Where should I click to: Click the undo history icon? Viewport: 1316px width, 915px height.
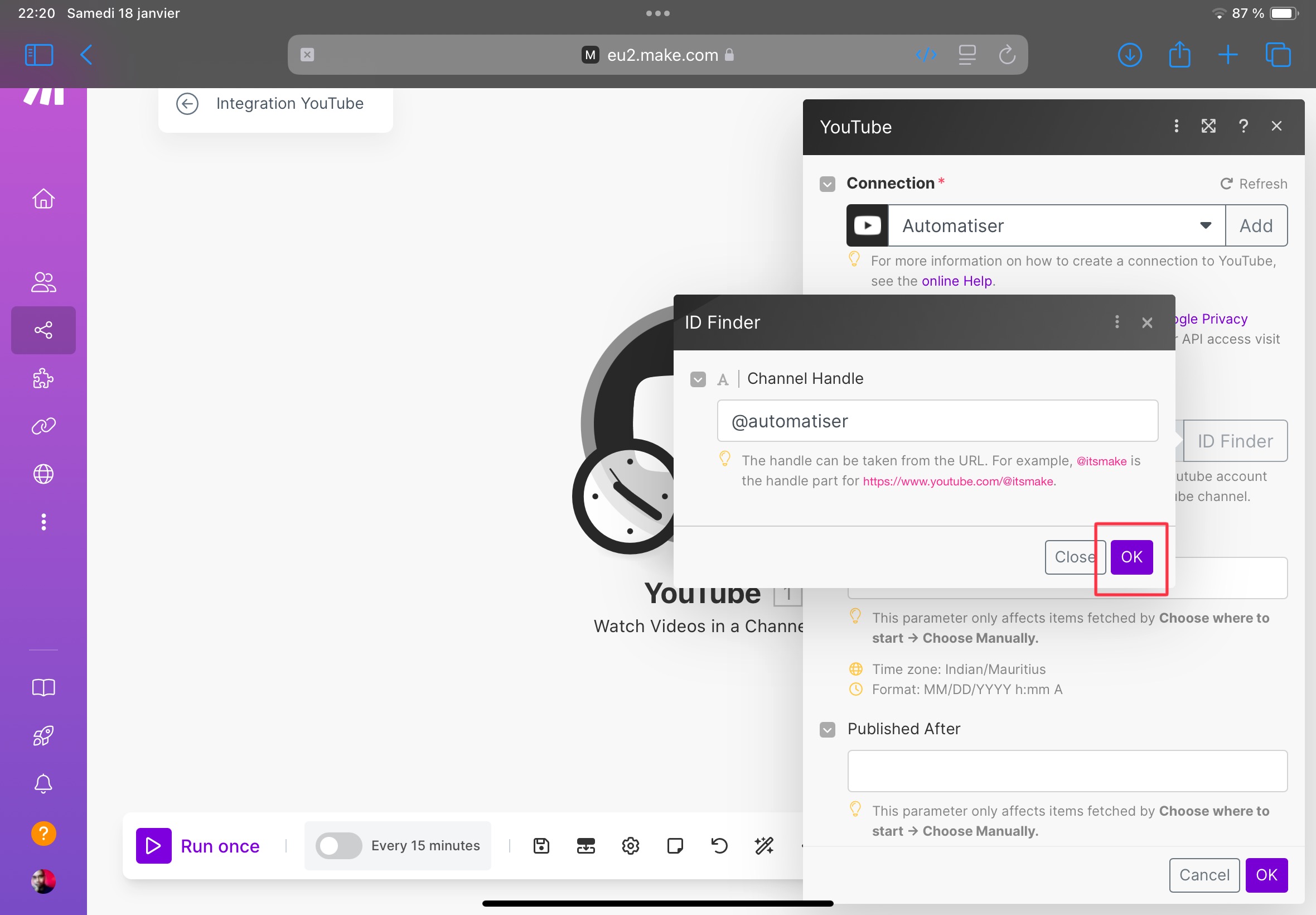pyautogui.click(x=719, y=845)
